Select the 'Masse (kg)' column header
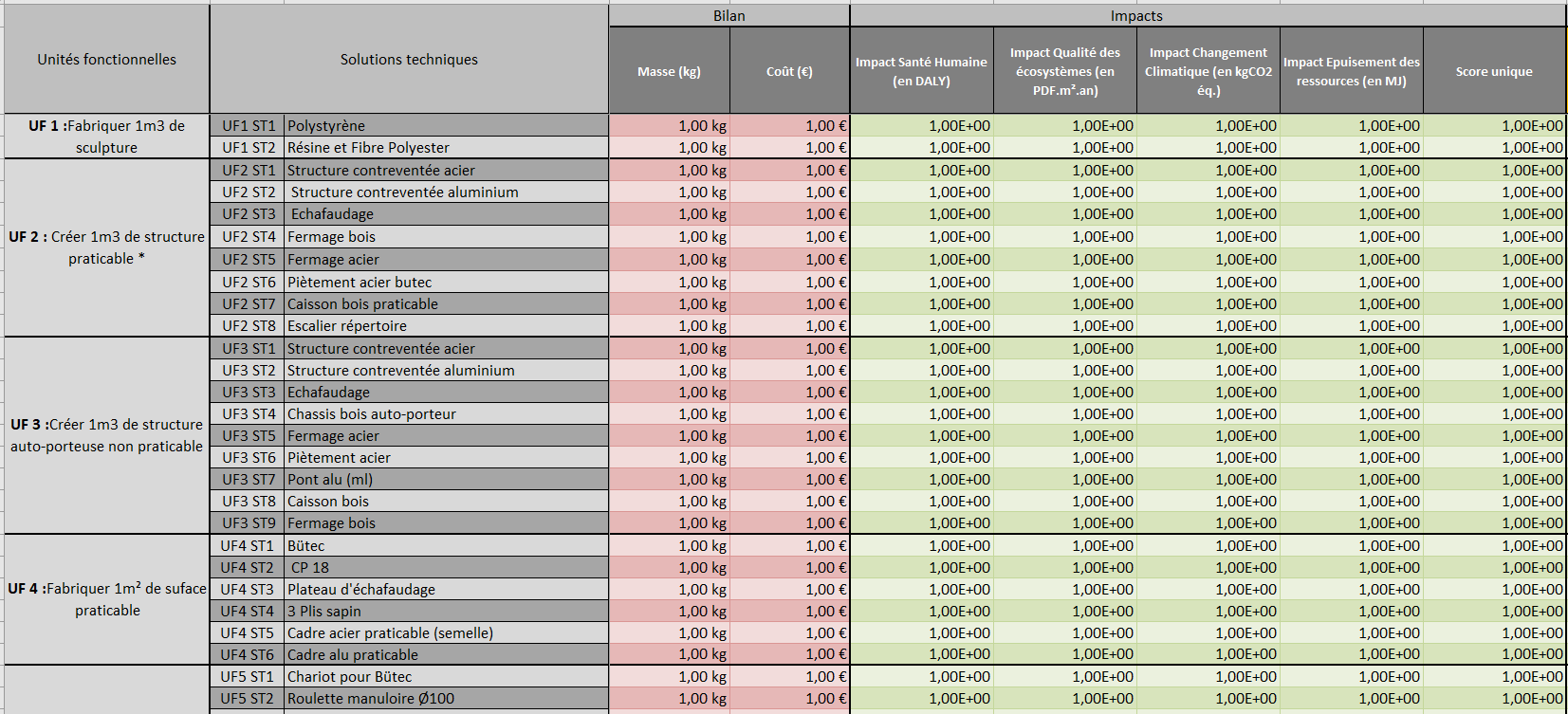This screenshot has width=1568, height=714. point(669,72)
